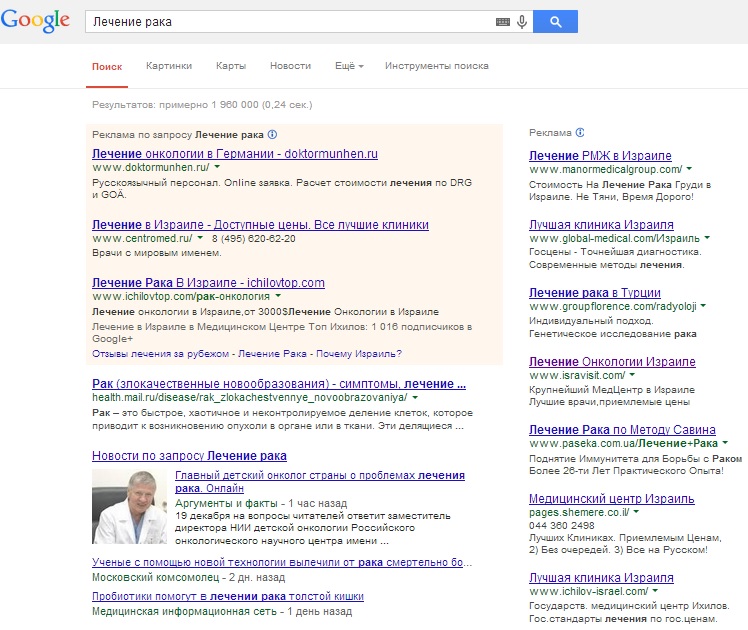Open 'Лучшая клиника Израиля' global-medical ad

[602, 224]
